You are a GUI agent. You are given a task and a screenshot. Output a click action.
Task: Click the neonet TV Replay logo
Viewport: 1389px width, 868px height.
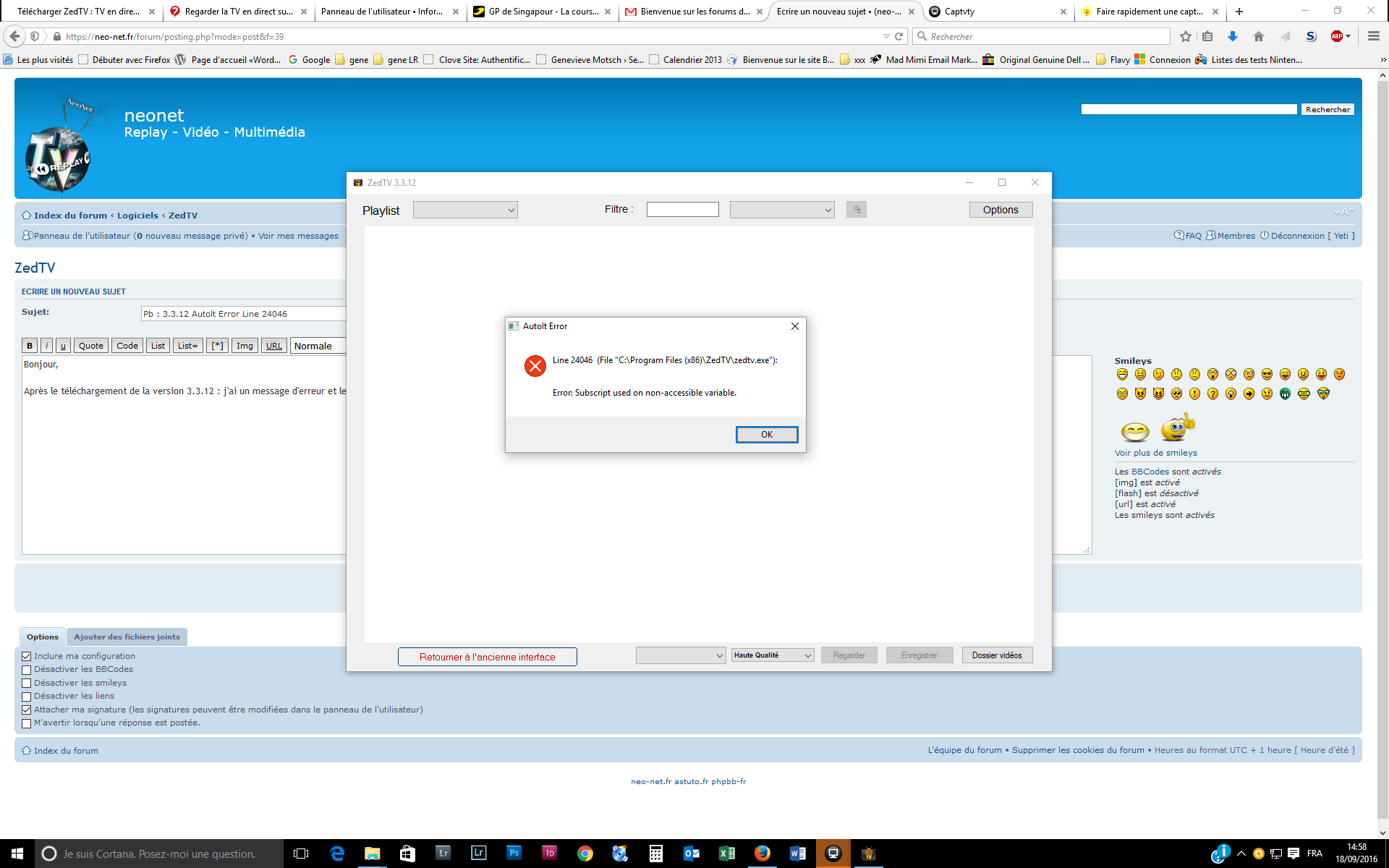[59, 145]
